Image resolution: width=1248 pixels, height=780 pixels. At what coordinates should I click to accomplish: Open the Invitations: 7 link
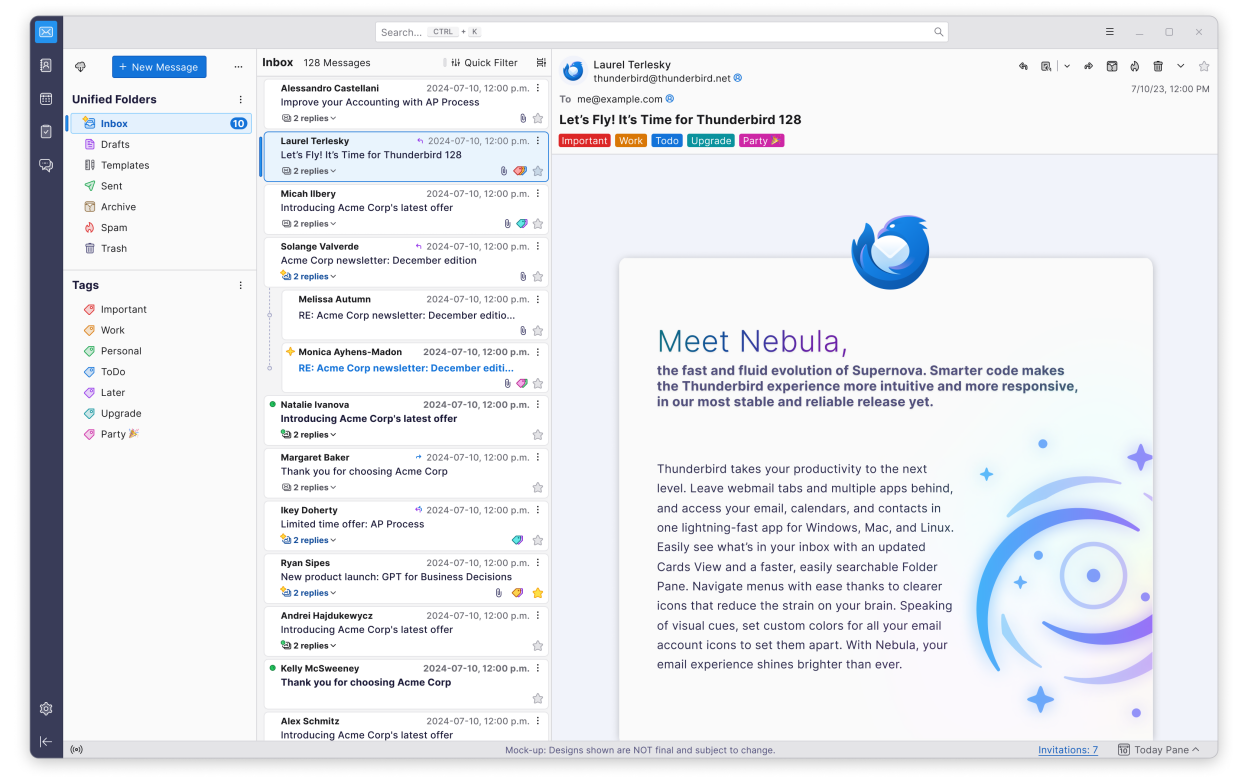click(x=1067, y=750)
